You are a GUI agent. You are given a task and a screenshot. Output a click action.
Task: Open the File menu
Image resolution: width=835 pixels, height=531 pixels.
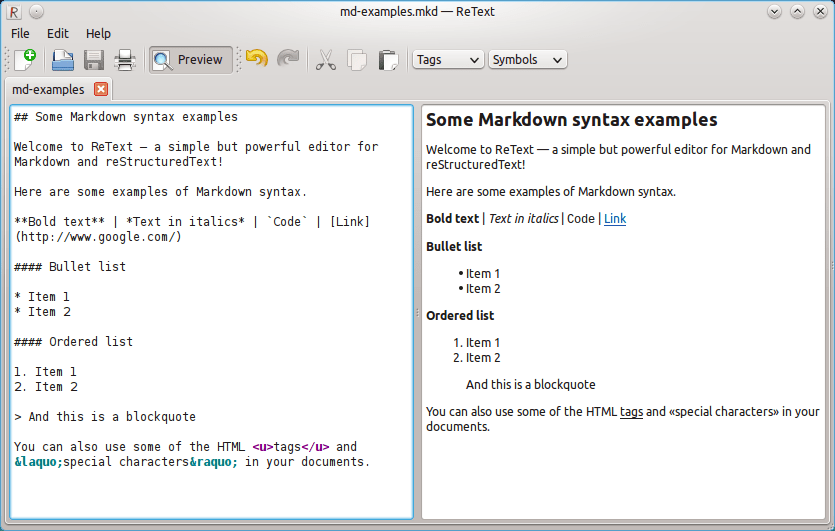click(20, 34)
